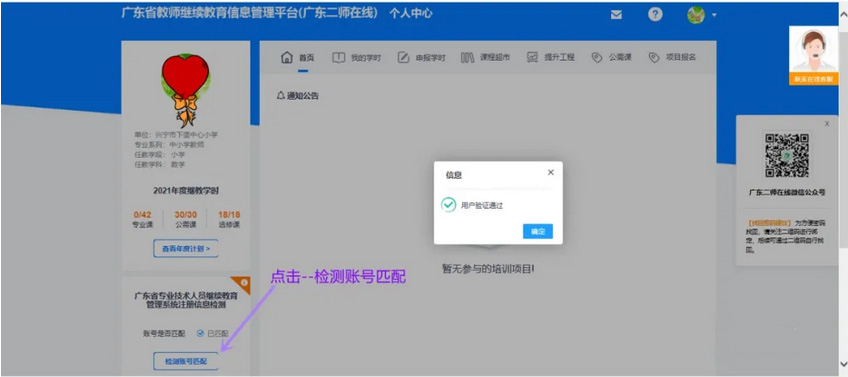Click 18/18 选修课 hours value
Image resolution: width=848 pixels, height=377 pixels.
(229, 215)
